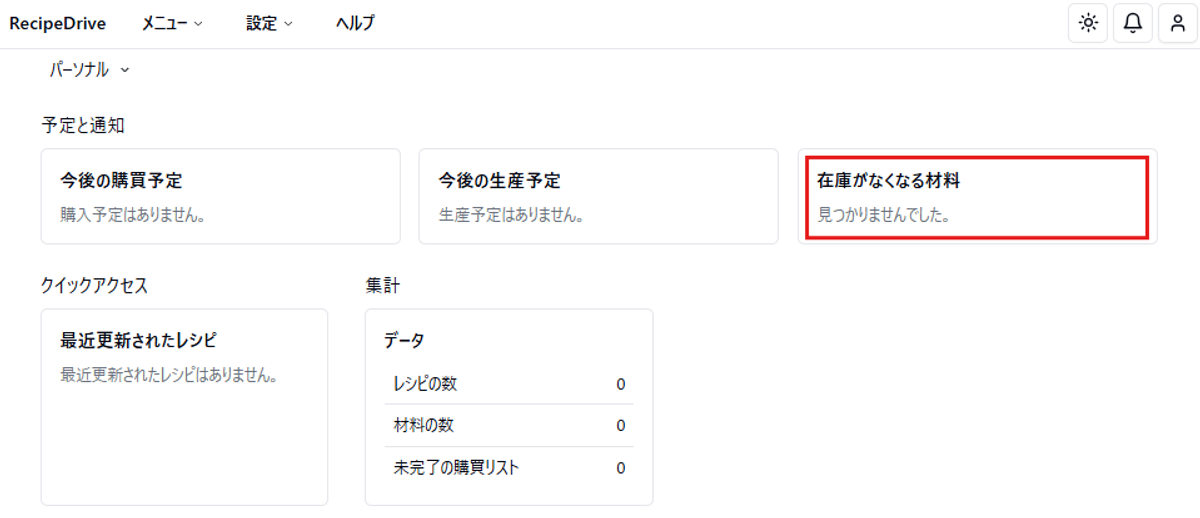This screenshot has width=1200, height=518.
Task: Click the chevron beside パーソナル
Action: coord(124,71)
